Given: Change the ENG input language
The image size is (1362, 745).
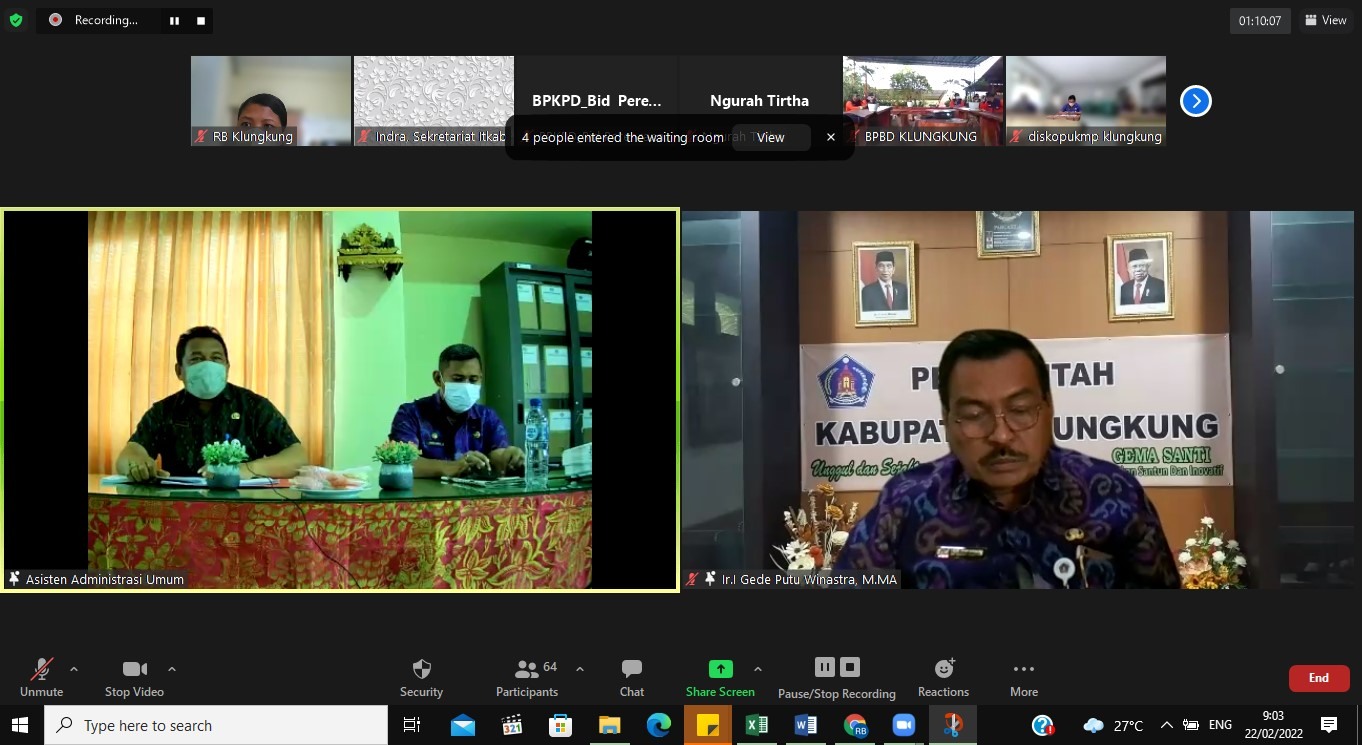Looking at the screenshot, I should (x=1220, y=725).
